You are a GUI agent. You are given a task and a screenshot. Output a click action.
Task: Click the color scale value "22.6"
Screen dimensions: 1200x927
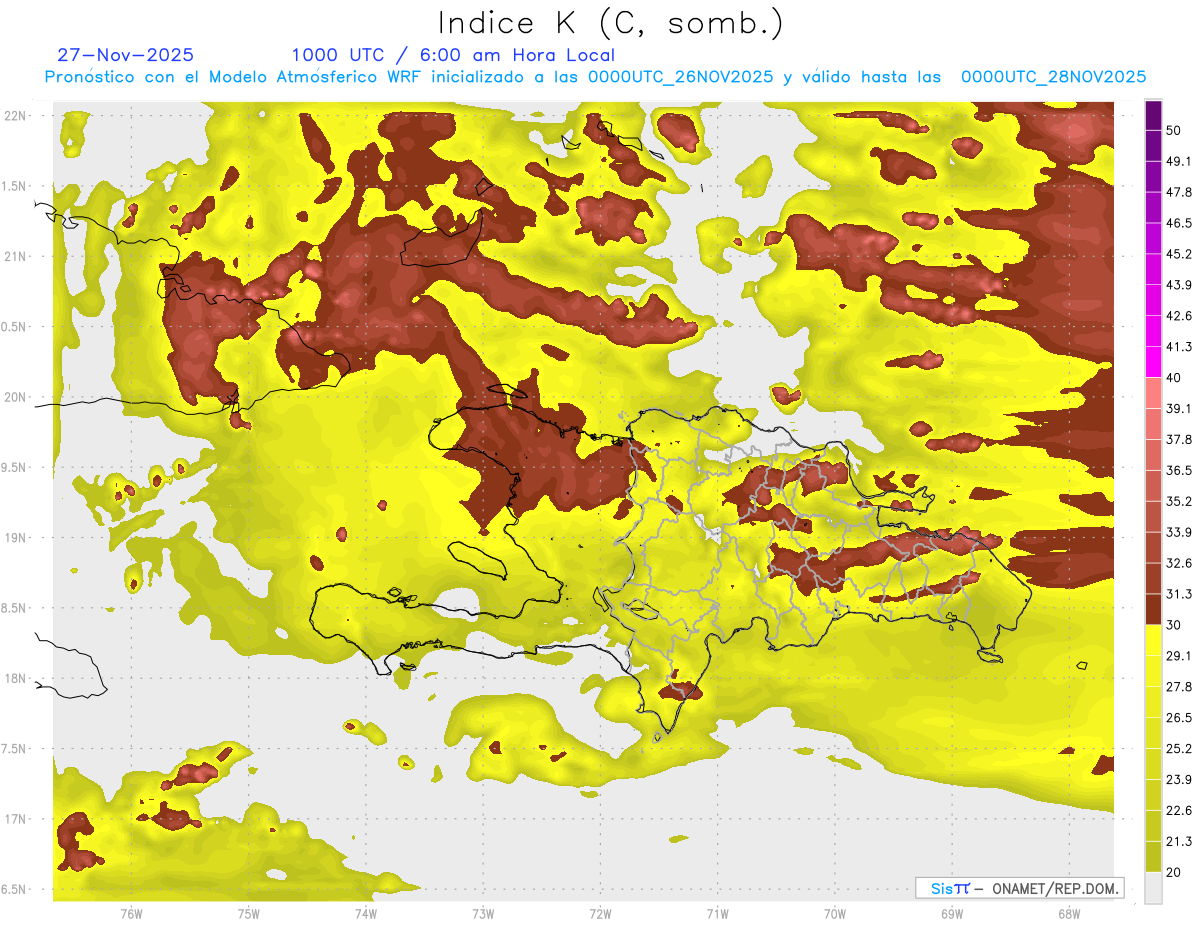click(x=1179, y=811)
